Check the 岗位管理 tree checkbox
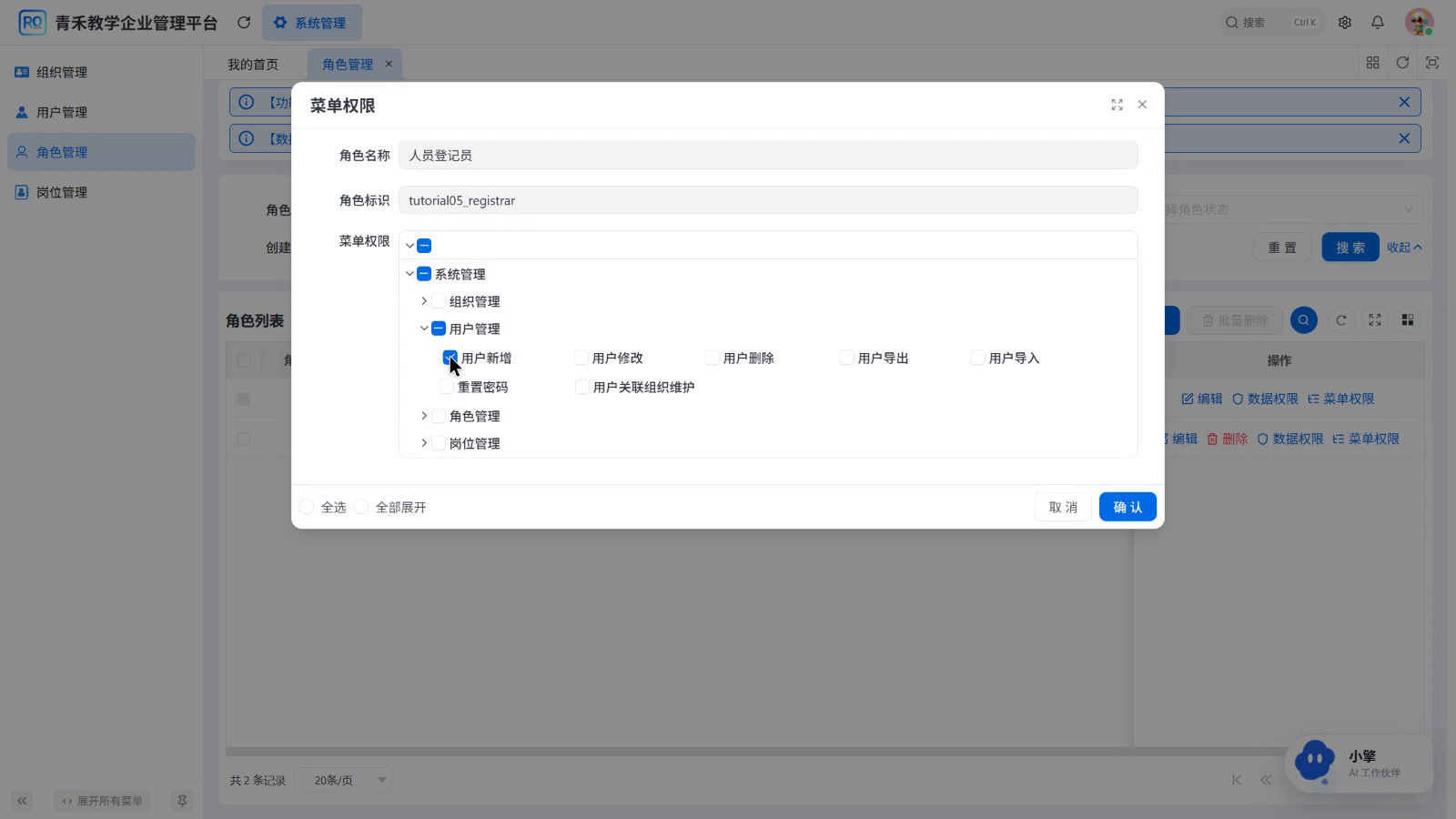Viewport: 1456px width, 819px height. click(439, 443)
